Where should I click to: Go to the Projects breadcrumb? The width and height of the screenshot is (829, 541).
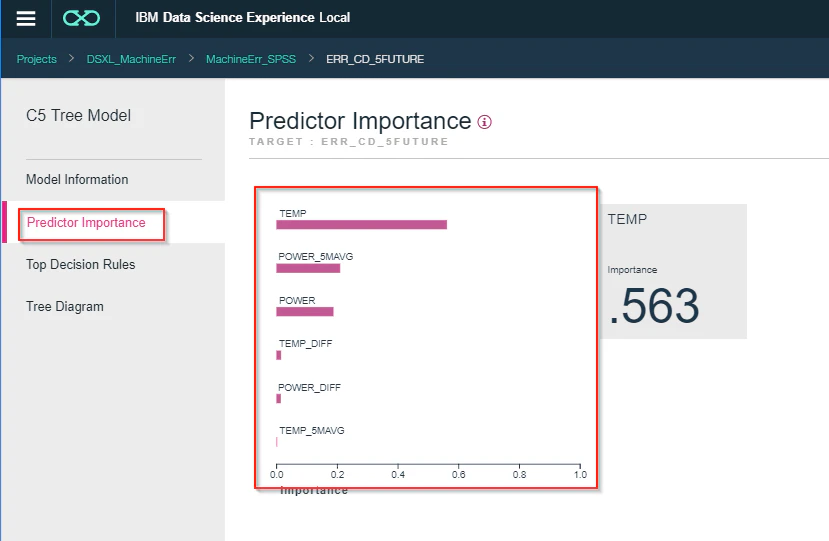[x=36, y=59]
